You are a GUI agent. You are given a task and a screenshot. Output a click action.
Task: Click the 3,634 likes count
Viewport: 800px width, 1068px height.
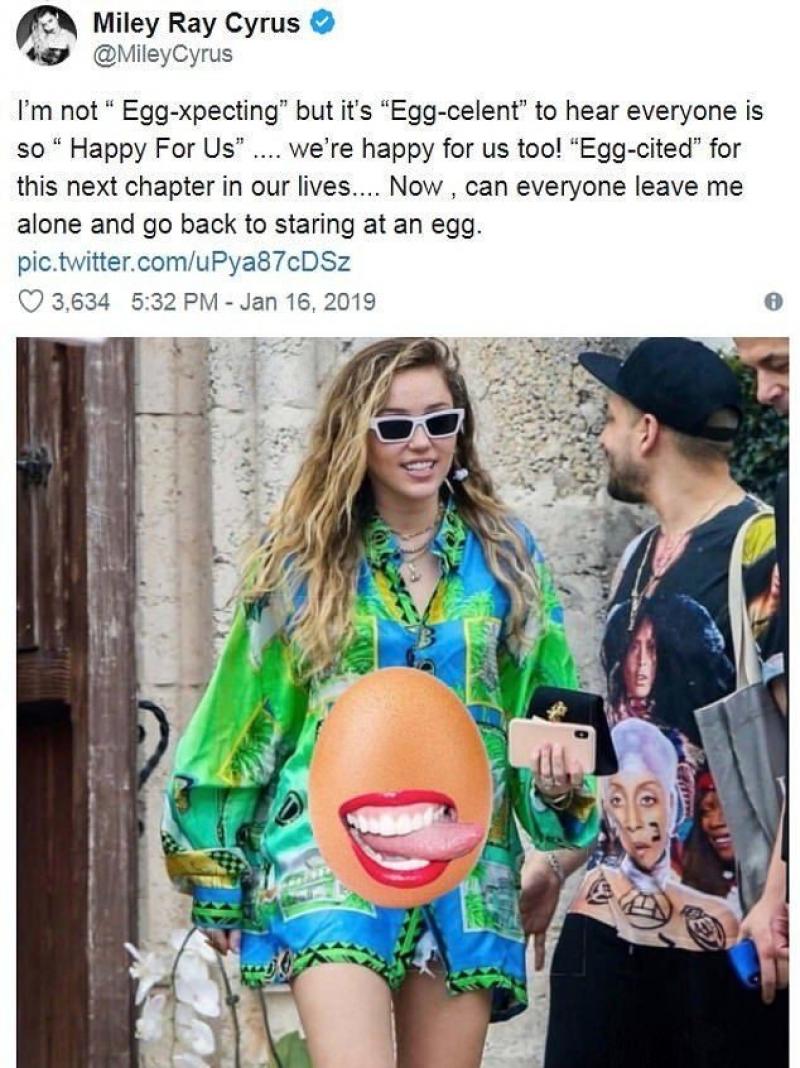pyautogui.click(x=80, y=301)
